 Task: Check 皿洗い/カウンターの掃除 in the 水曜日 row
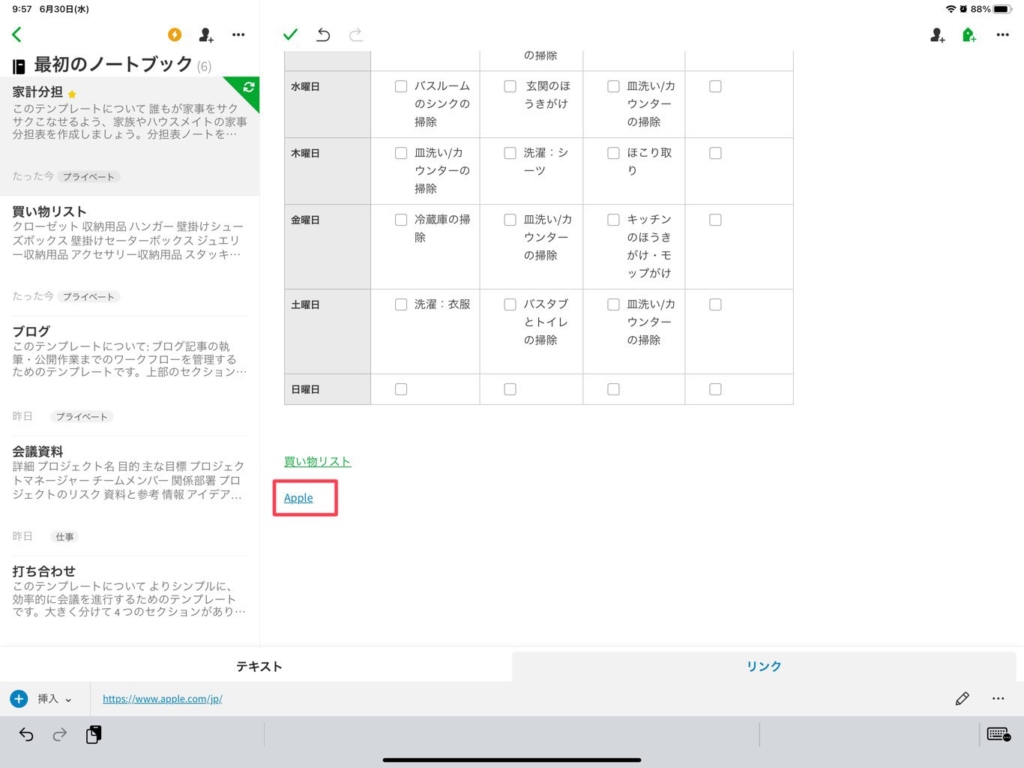(x=613, y=86)
